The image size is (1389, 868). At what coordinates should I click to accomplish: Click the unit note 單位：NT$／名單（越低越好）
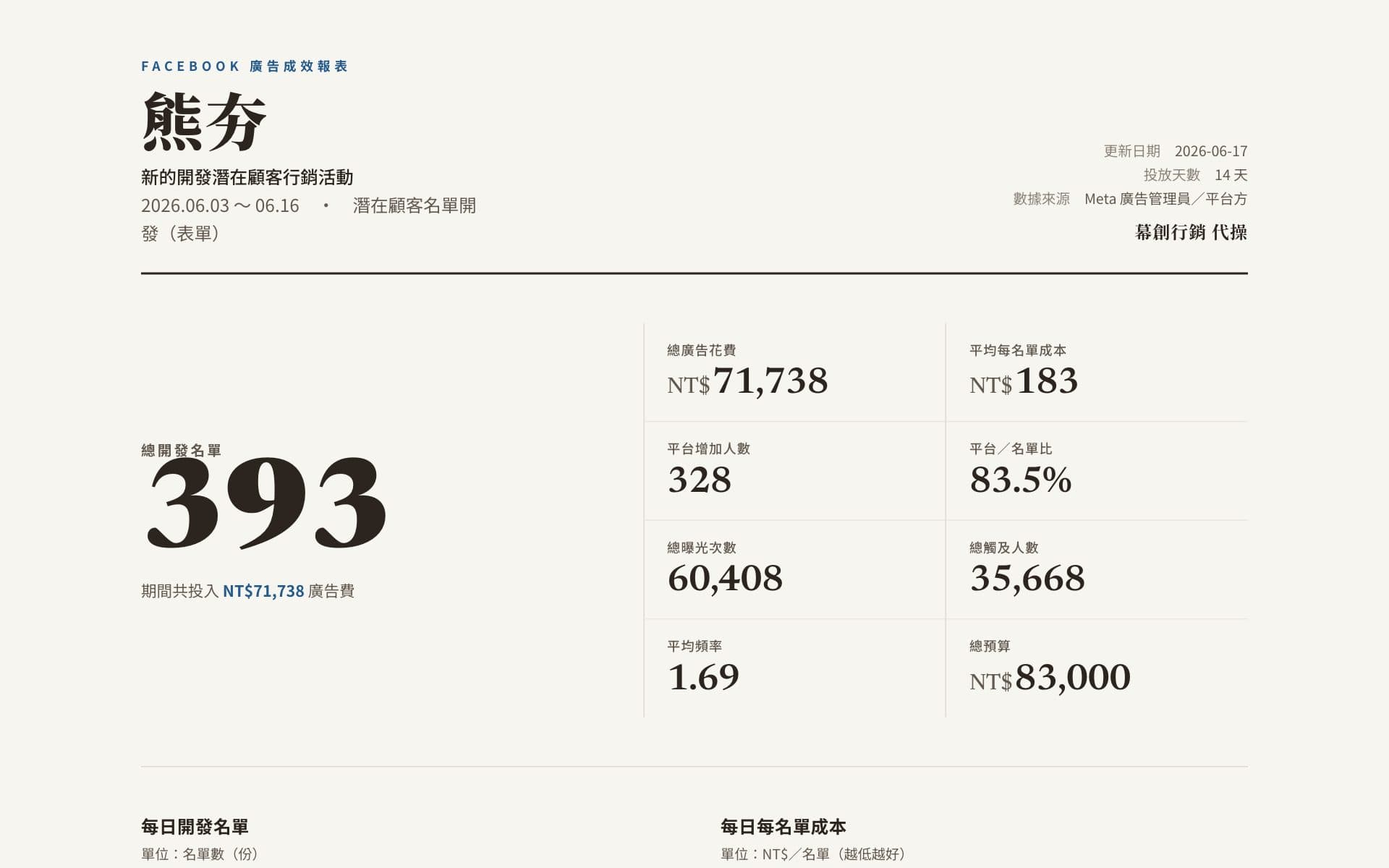[x=814, y=854]
